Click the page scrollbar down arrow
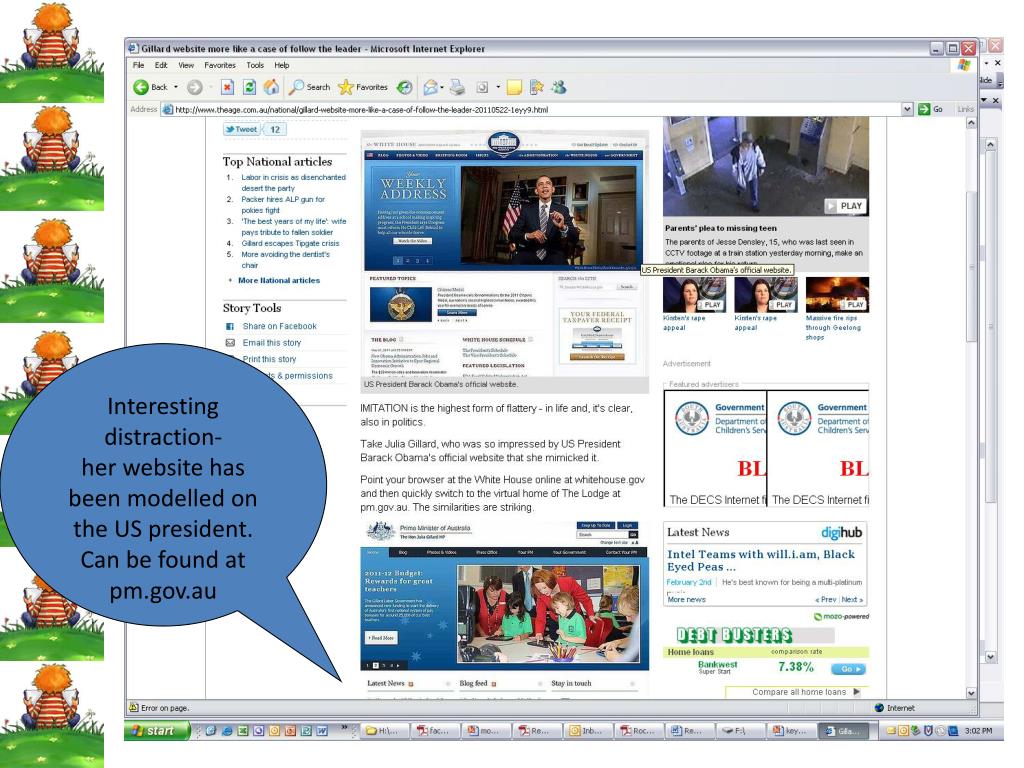 [971, 694]
